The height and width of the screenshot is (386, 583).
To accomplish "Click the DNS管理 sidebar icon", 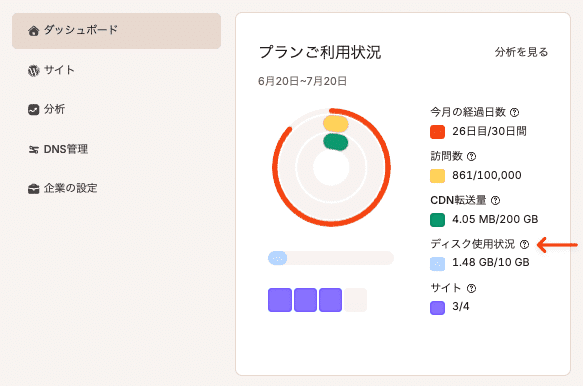I will coord(33,149).
